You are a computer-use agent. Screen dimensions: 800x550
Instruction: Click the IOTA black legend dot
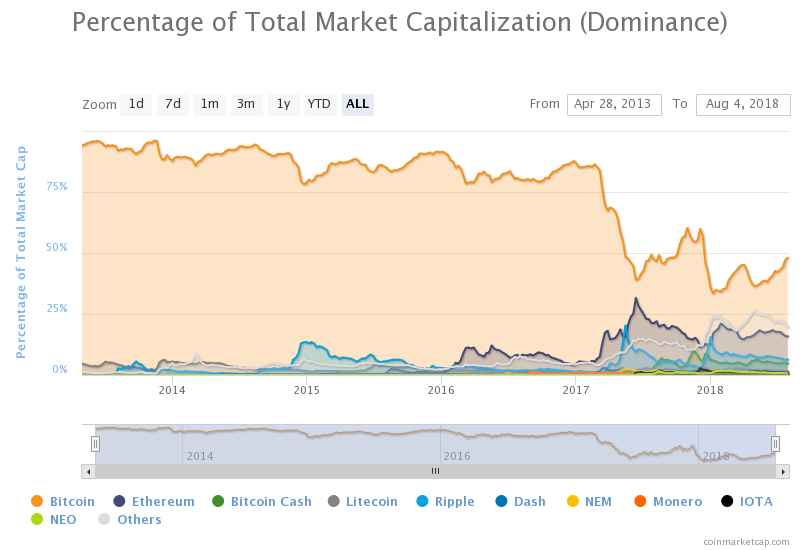tap(727, 501)
